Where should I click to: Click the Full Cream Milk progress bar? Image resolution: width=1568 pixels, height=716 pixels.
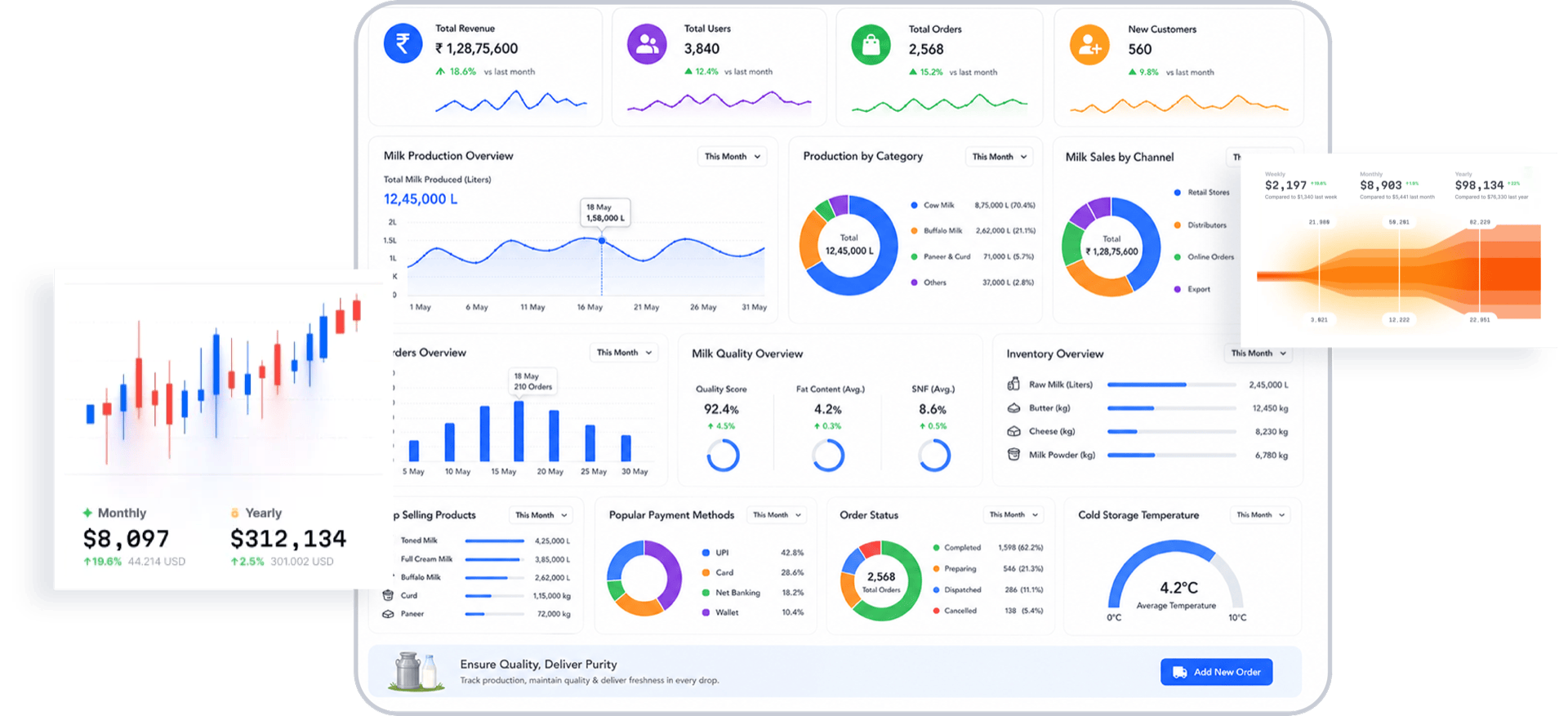(495, 559)
